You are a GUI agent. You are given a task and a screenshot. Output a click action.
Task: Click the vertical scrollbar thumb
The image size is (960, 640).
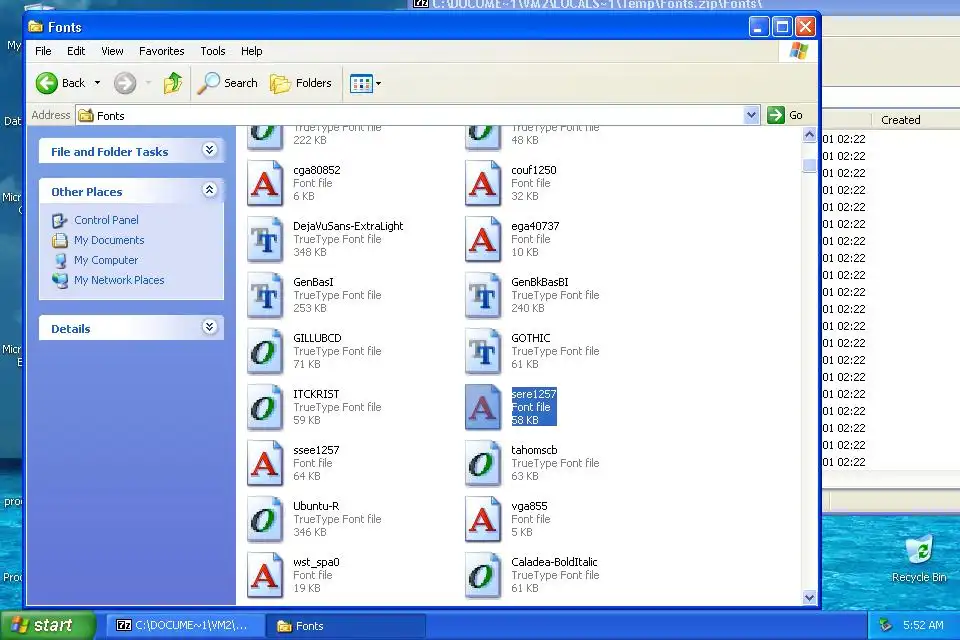click(809, 165)
